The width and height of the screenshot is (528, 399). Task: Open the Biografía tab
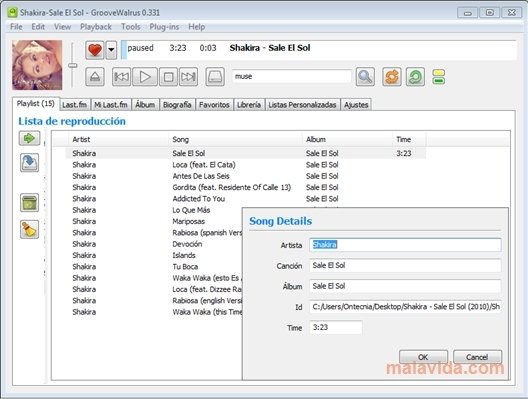177,105
